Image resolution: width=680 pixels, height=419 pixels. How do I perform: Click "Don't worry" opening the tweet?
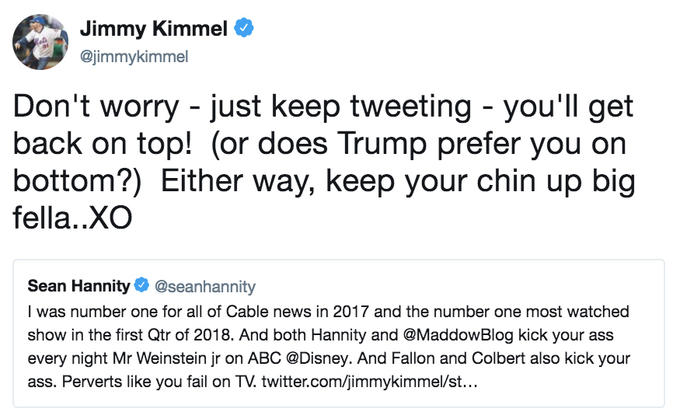click(x=96, y=107)
